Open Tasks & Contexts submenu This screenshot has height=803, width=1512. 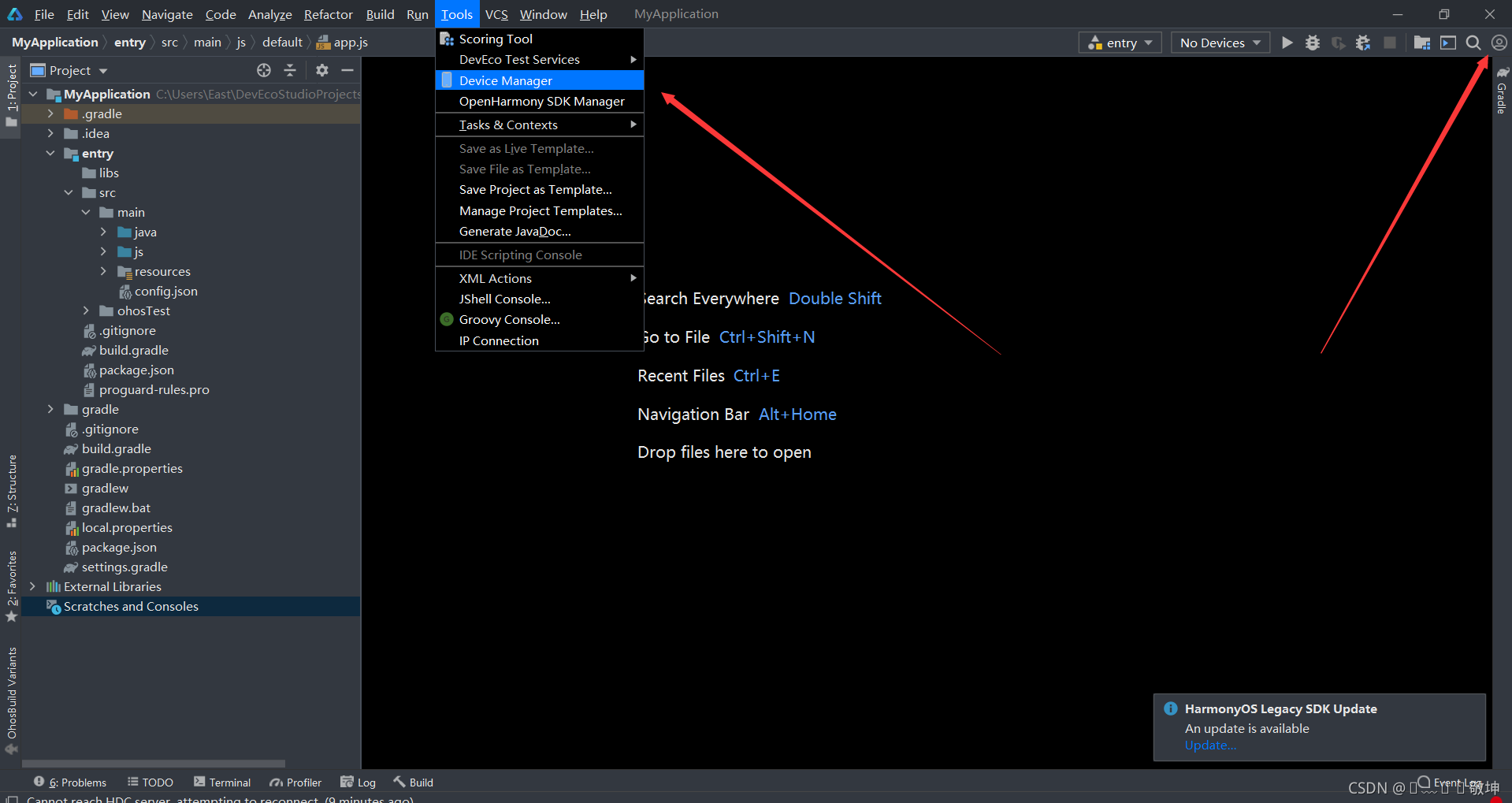(x=540, y=125)
